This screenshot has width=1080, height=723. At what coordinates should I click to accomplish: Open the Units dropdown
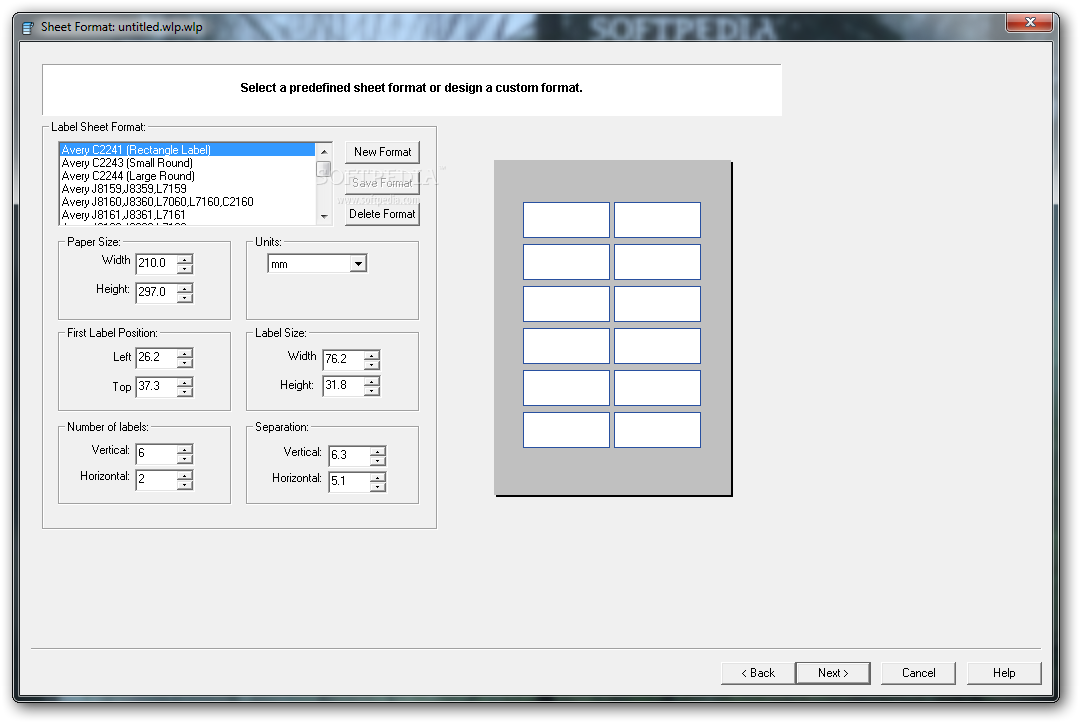[x=358, y=264]
